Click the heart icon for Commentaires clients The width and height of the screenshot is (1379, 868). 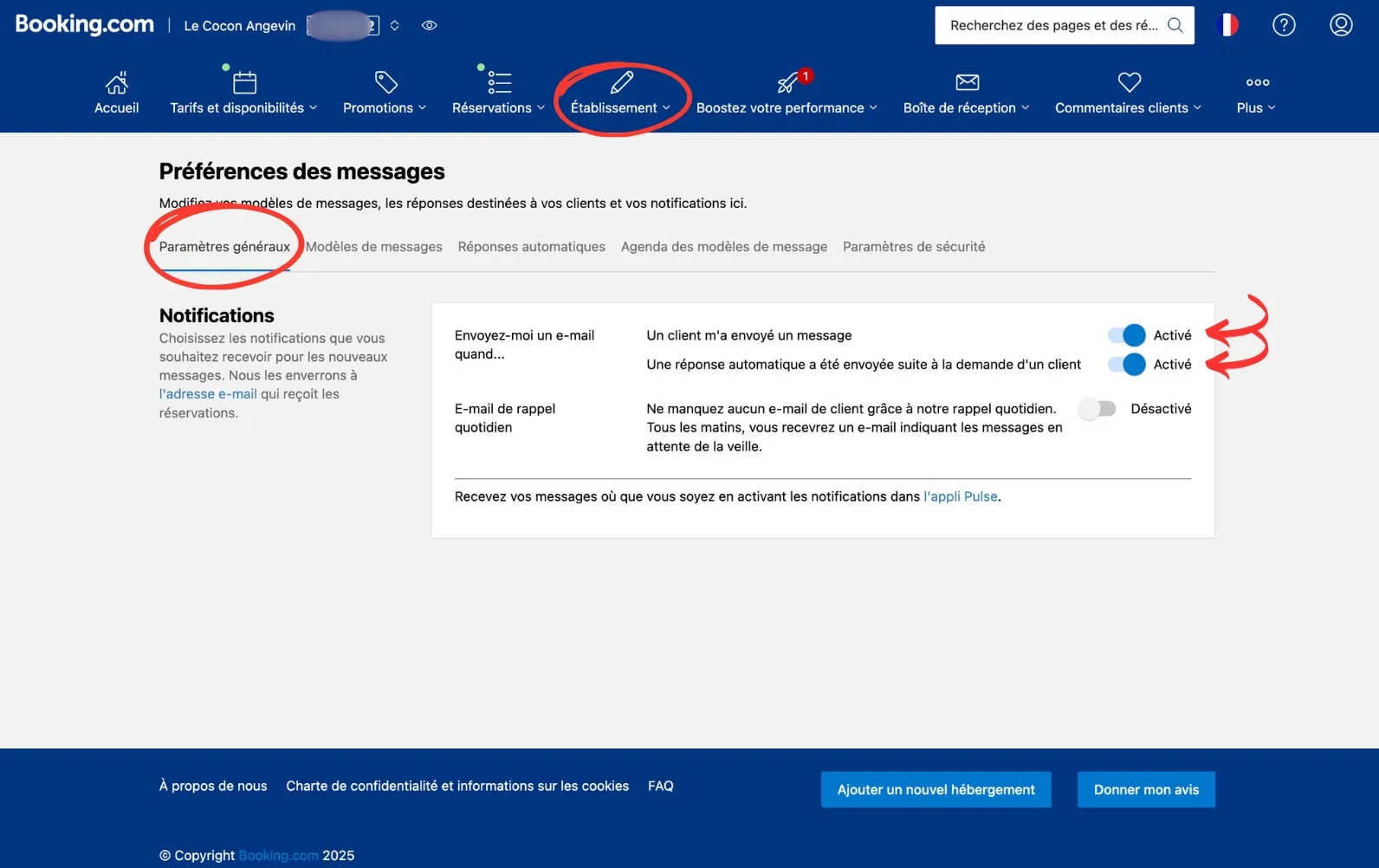pyautogui.click(x=1130, y=82)
